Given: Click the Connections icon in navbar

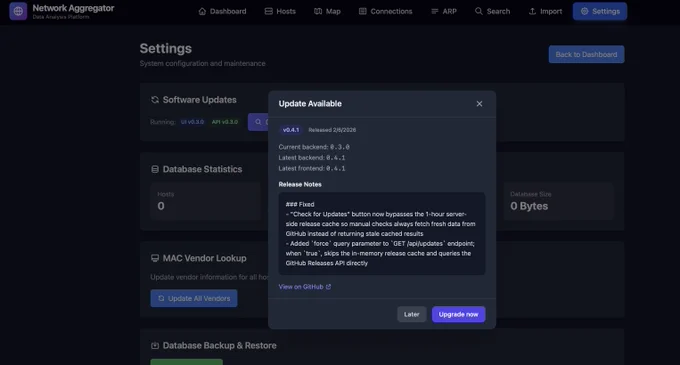Looking at the screenshot, I should [363, 11].
